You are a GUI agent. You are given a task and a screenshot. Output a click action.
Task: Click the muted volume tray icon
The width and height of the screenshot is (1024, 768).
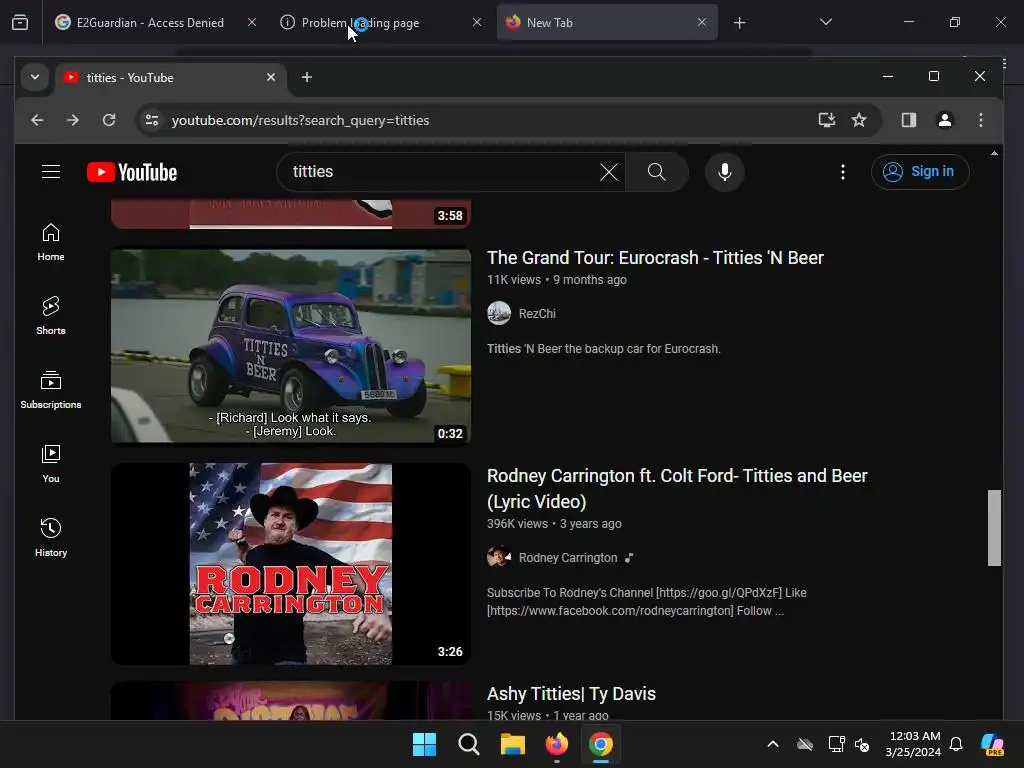click(x=862, y=744)
